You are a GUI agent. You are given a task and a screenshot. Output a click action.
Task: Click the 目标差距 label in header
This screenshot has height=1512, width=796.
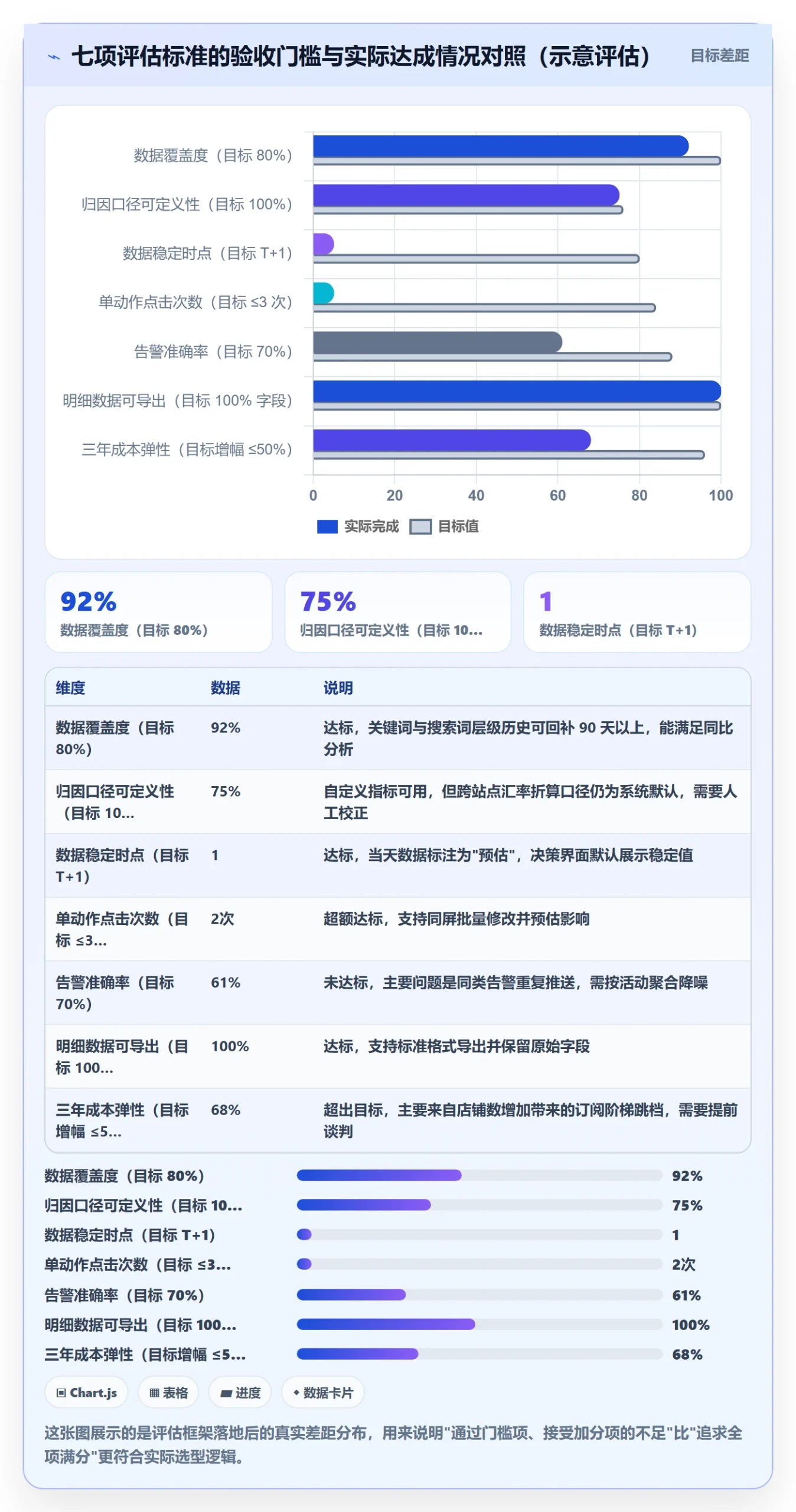[719, 56]
